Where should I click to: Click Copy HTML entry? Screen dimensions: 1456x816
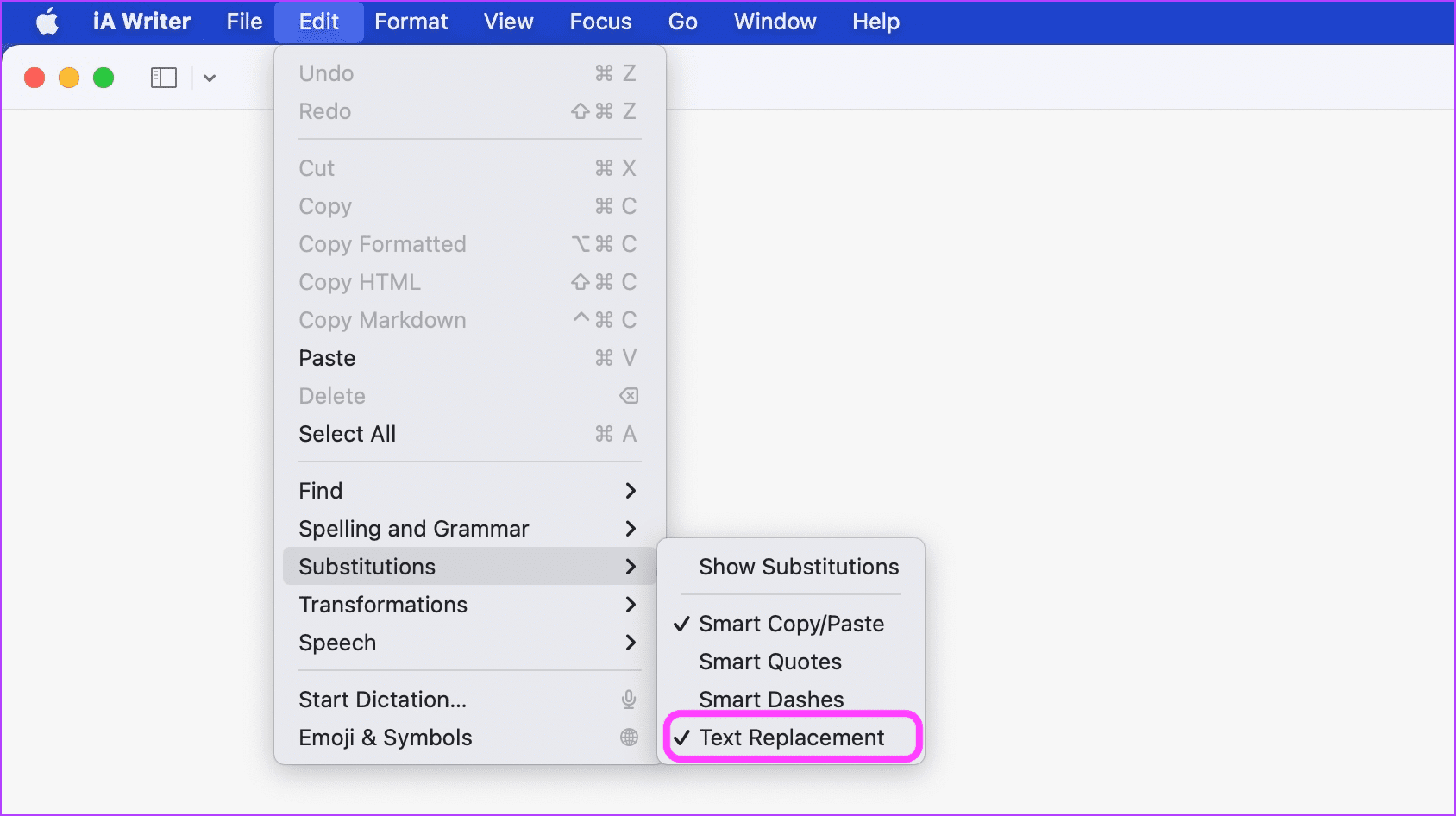469,282
